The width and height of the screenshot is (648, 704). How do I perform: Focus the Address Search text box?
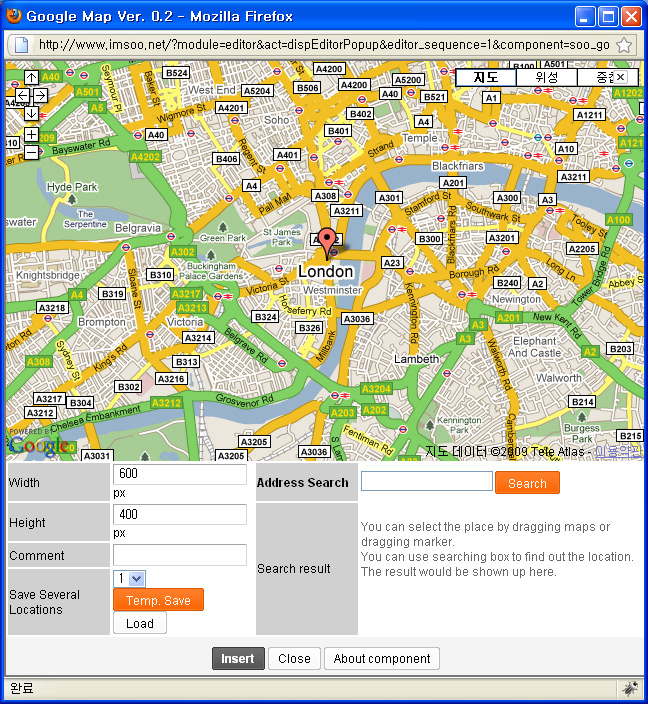click(427, 481)
